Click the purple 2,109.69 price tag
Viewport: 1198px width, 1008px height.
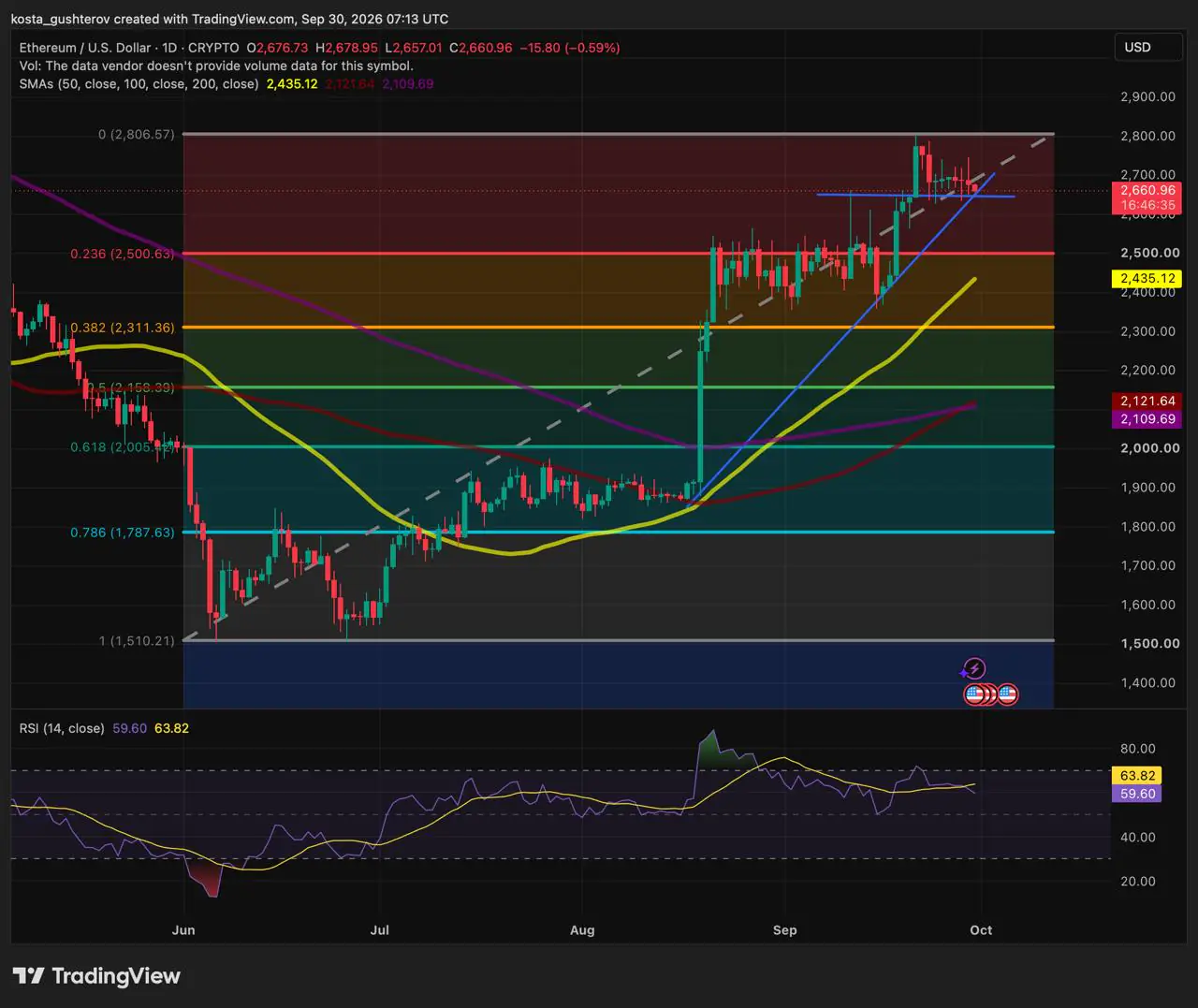(1148, 419)
